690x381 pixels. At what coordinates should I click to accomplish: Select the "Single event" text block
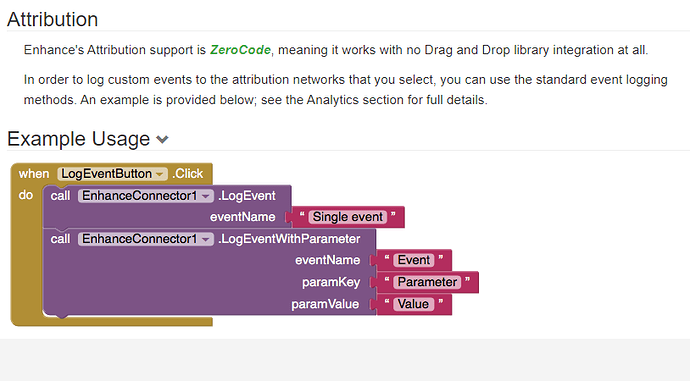[x=348, y=217]
